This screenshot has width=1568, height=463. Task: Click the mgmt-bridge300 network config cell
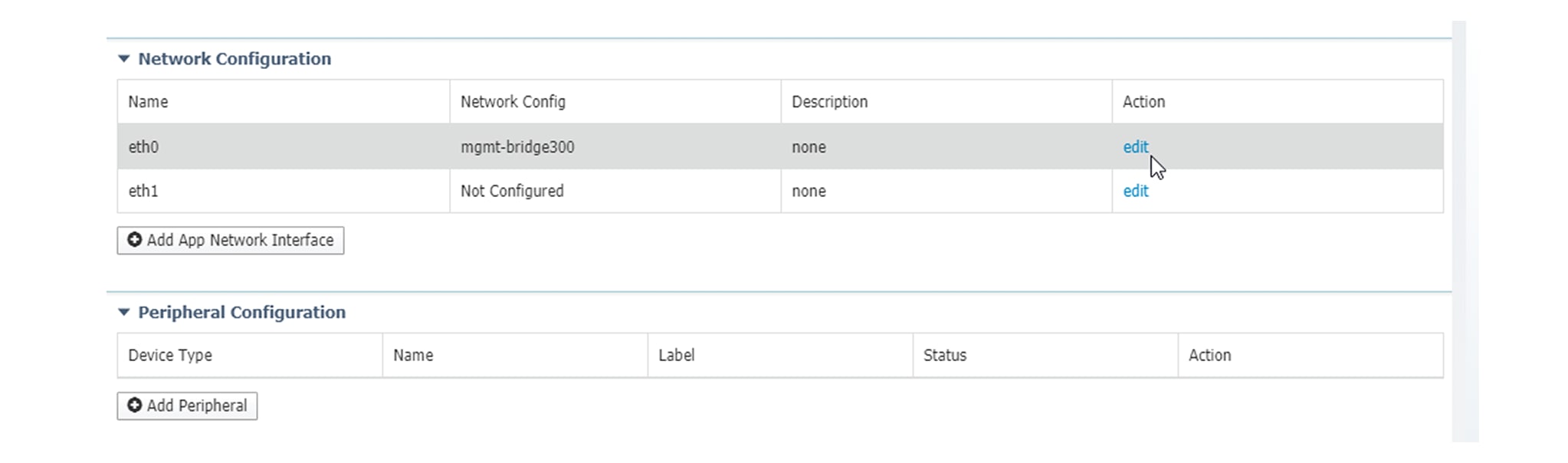tap(615, 147)
